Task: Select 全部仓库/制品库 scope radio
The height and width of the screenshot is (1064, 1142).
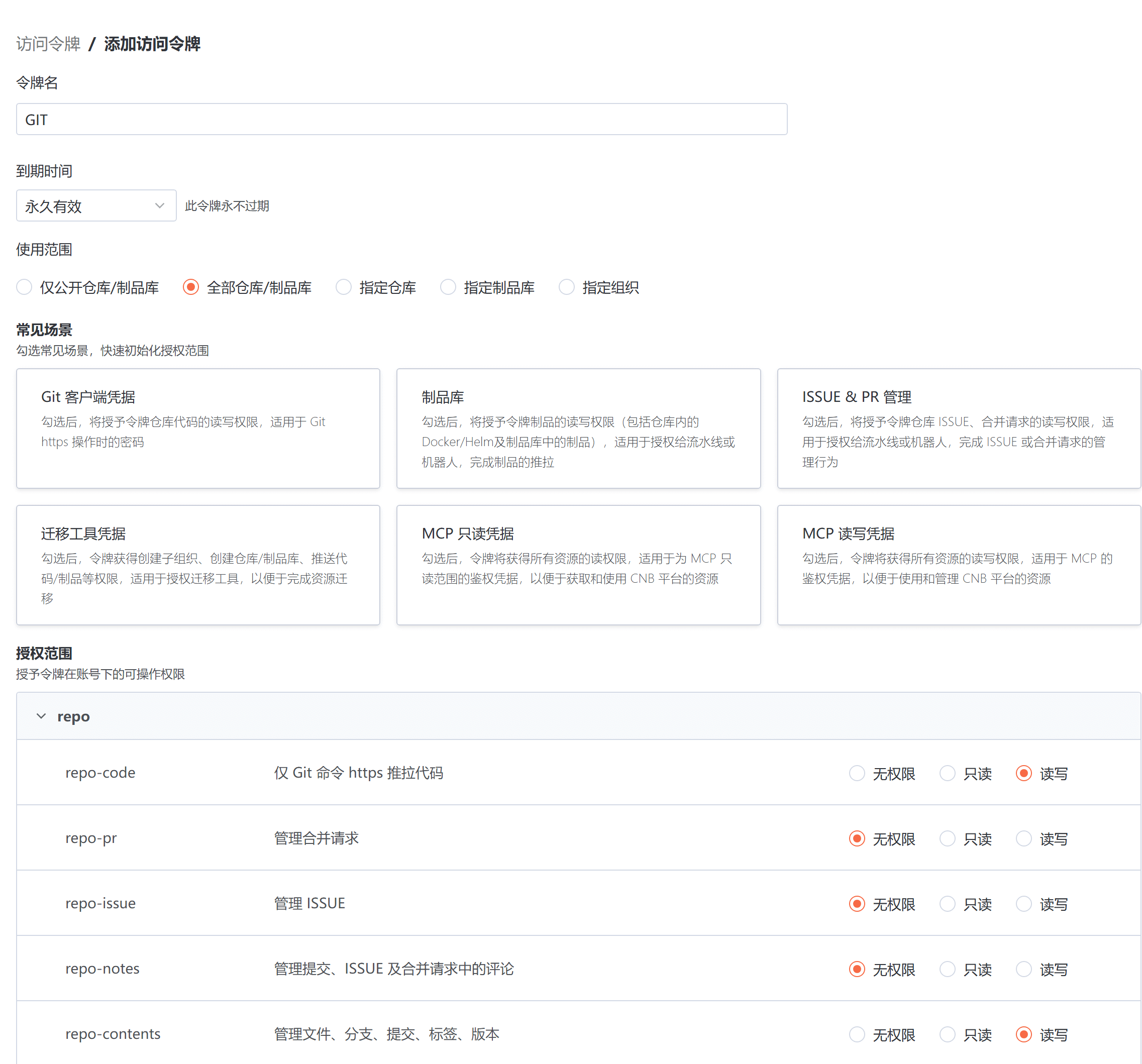Action: tap(191, 287)
